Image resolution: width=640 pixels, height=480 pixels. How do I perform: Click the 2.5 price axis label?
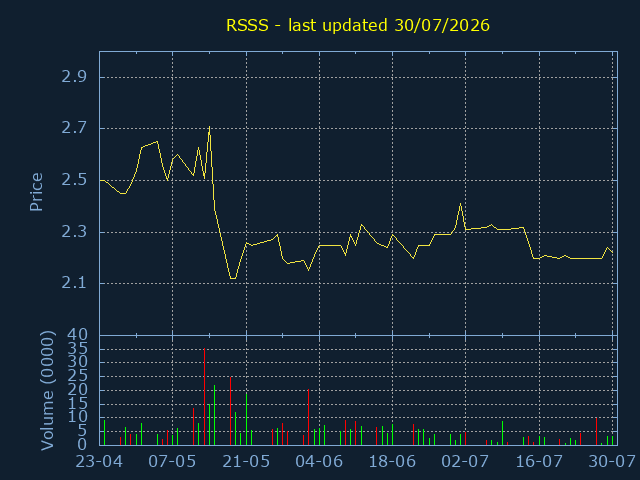[x=74, y=180]
